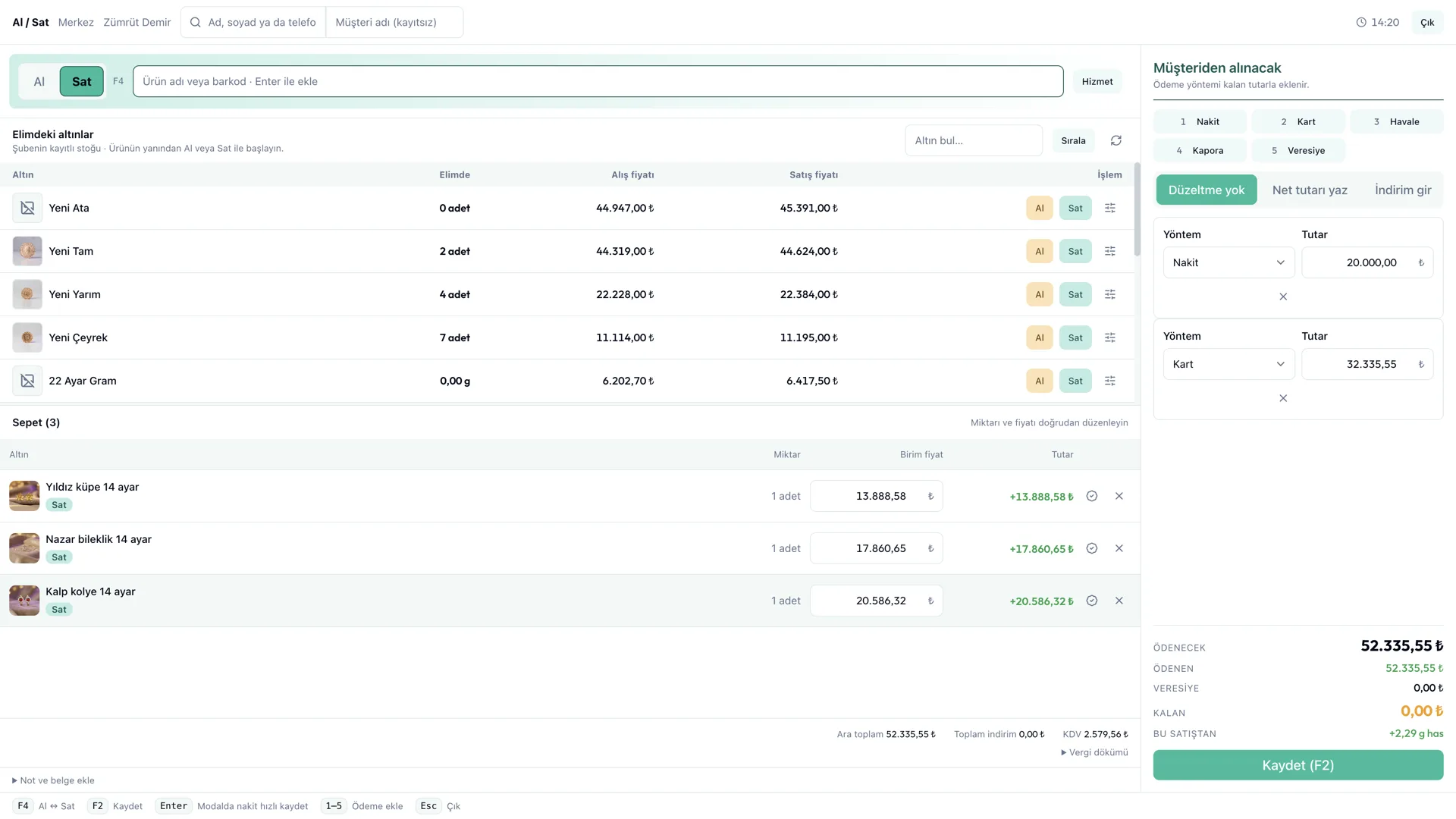Click Al button for Yeni Yarım
1456x819 pixels.
[x=1039, y=294]
